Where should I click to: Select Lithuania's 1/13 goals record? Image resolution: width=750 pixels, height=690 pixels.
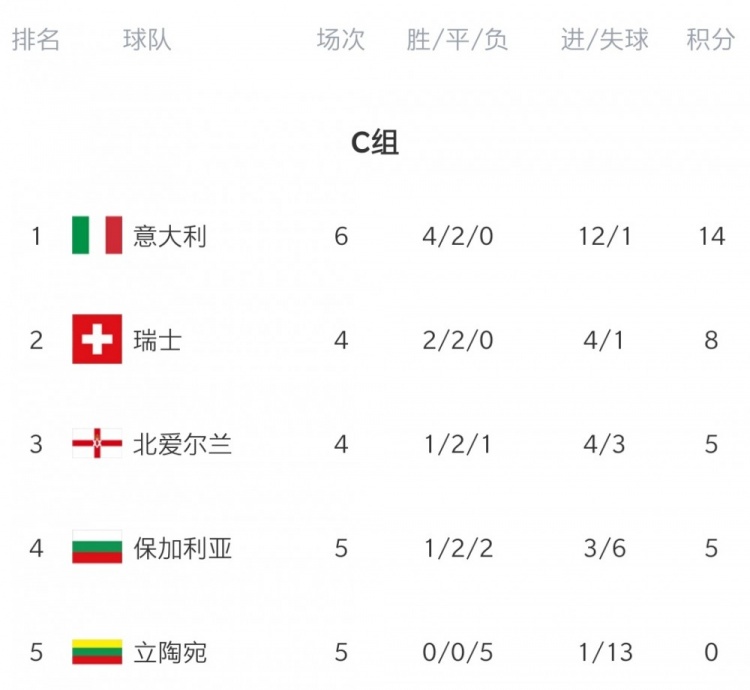click(x=606, y=653)
